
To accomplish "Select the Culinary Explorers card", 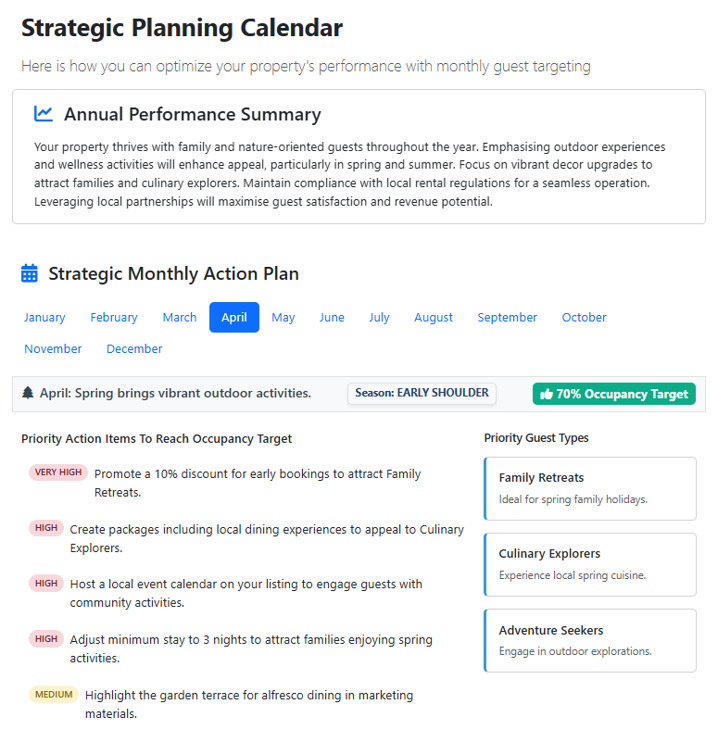I will 590,565.
